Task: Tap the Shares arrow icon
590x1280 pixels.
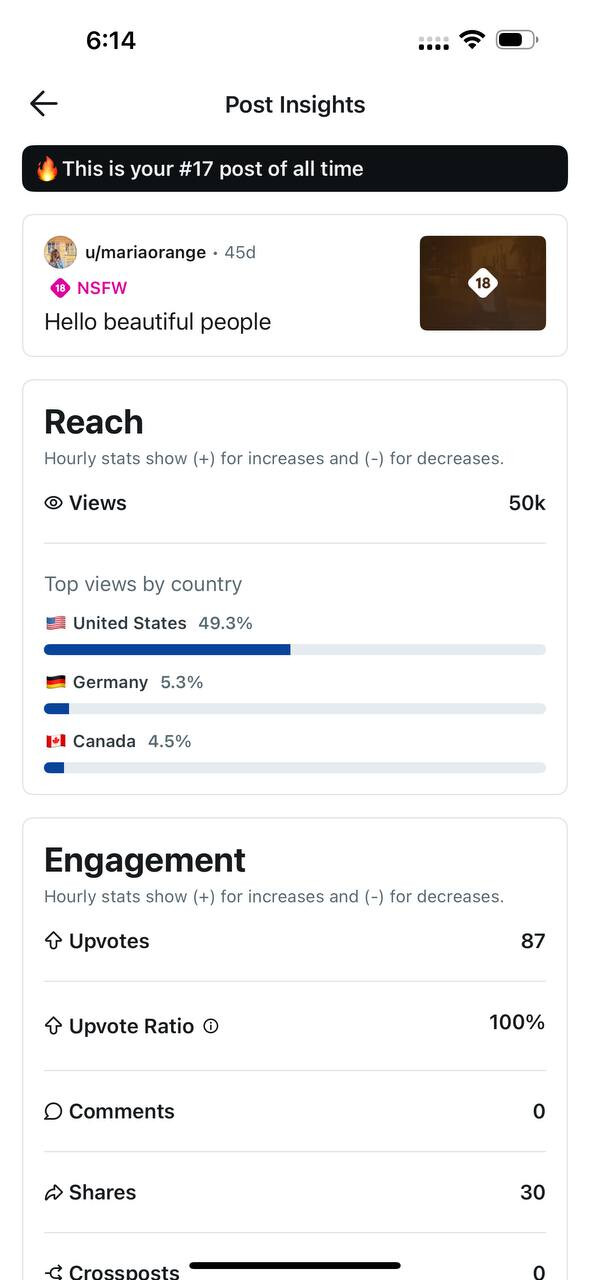Action: point(54,1192)
